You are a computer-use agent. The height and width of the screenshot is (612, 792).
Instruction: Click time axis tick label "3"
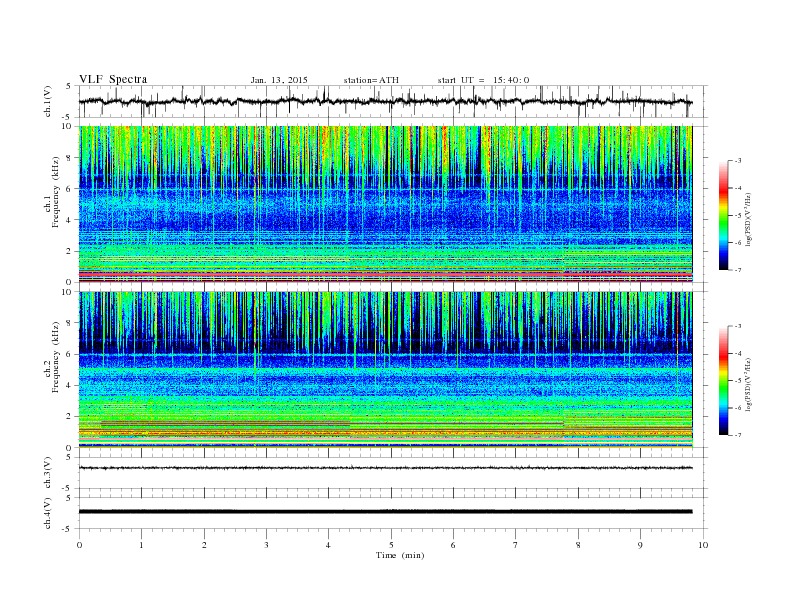266,545
